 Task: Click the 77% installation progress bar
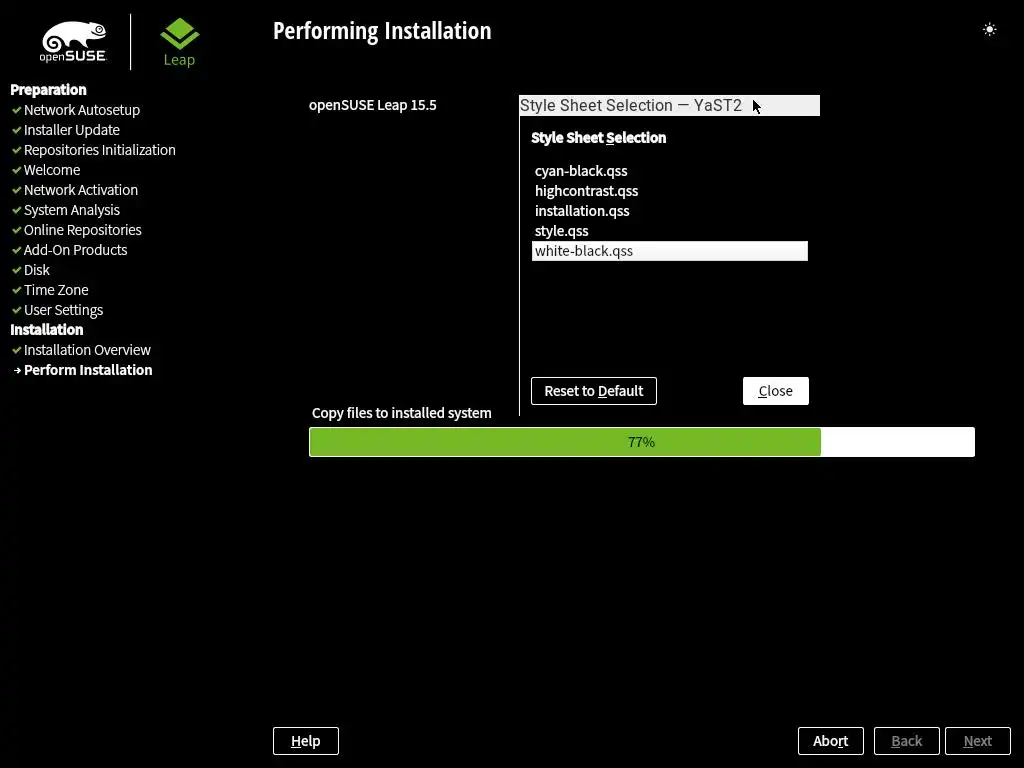point(641,442)
